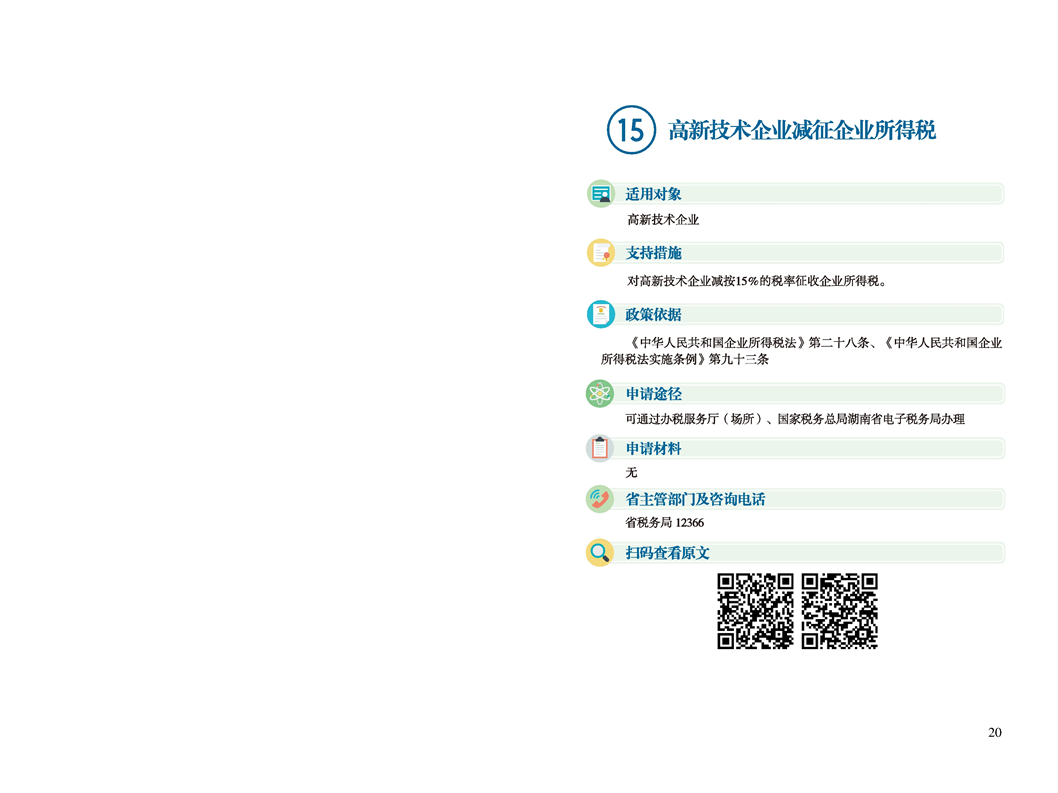
Task: Click the 支持措施 heading
Action: (653, 253)
